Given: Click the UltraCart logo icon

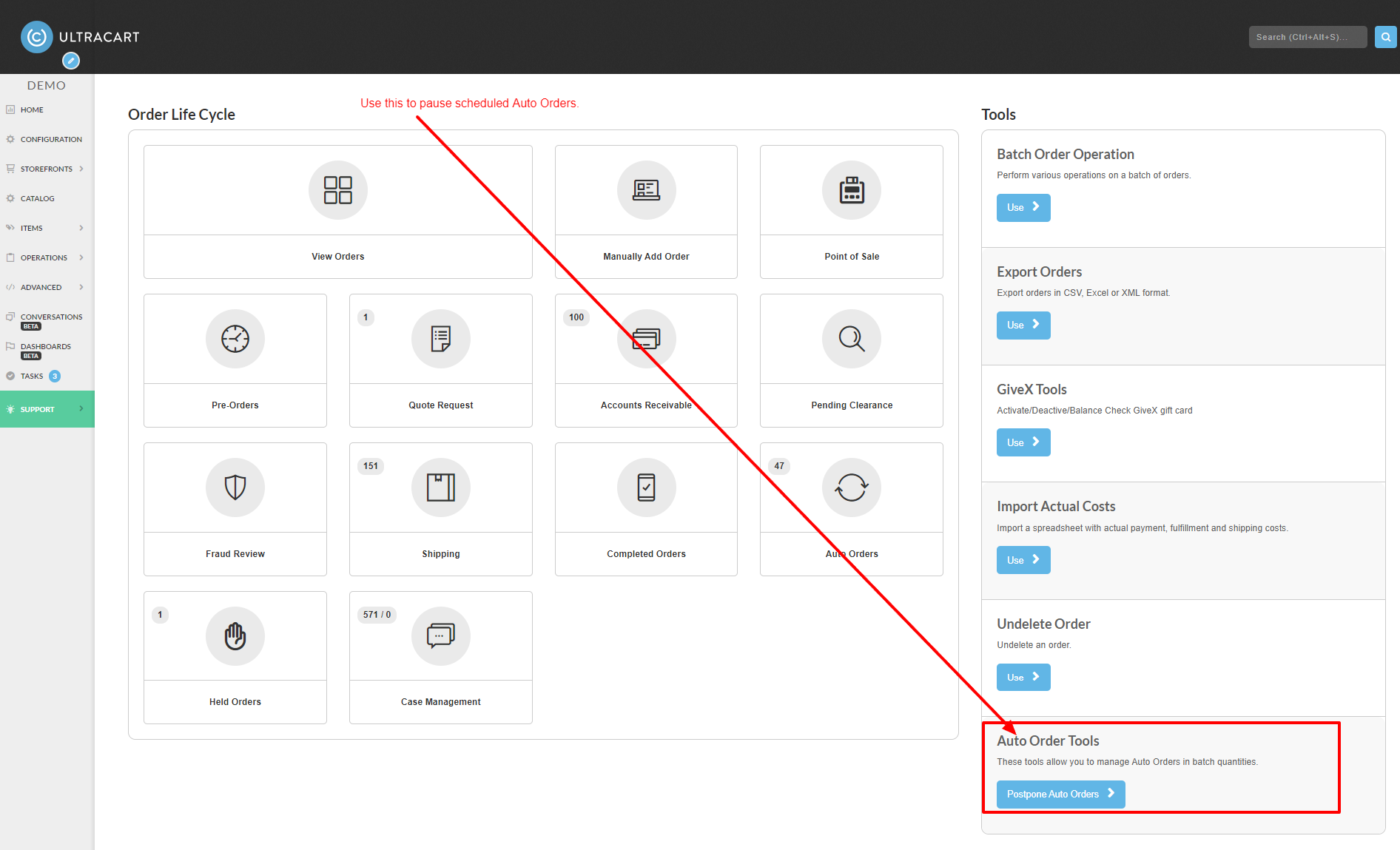Looking at the screenshot, I should 37,37.
